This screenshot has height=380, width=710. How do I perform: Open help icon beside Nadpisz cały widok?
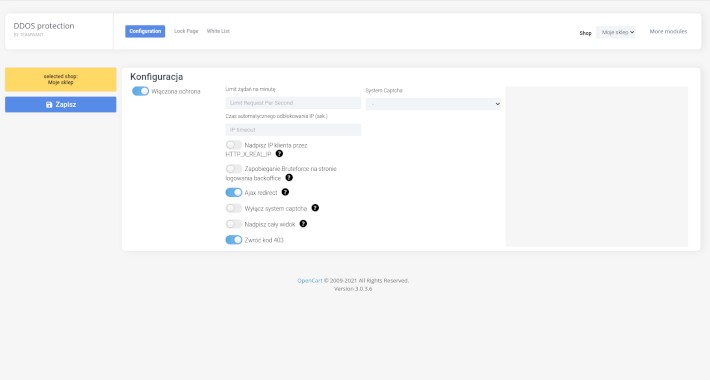303,224
